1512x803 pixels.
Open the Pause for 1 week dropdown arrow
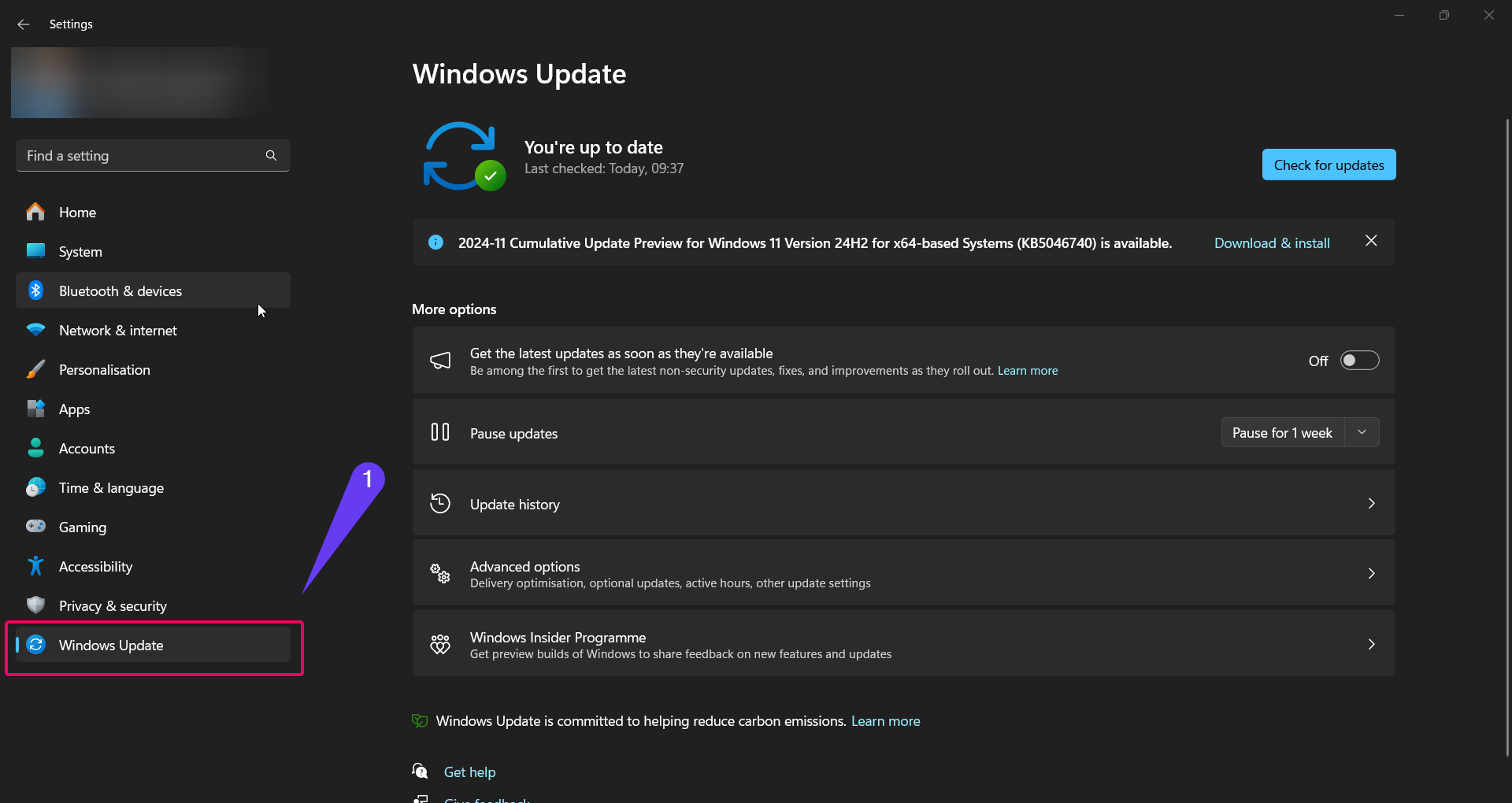(1362, 432)
